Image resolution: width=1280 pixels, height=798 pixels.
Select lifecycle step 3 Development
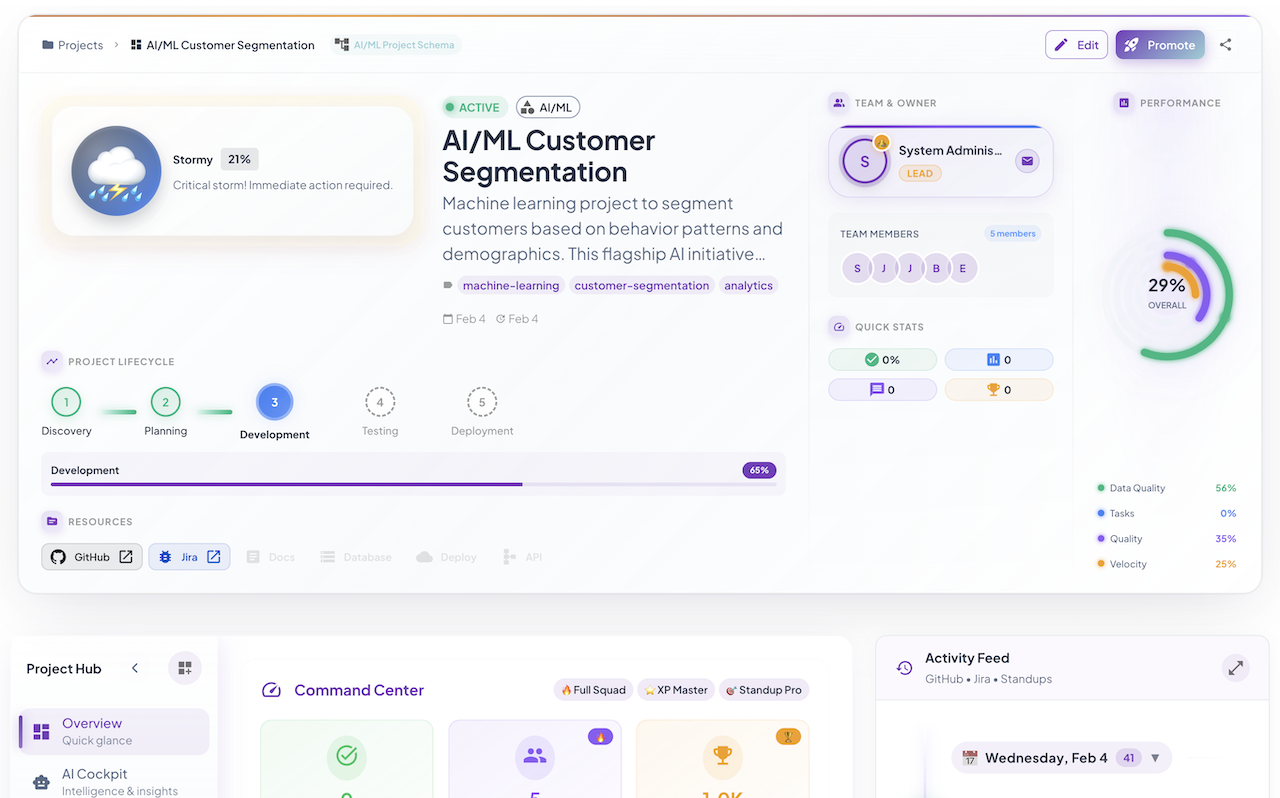point(274,403)
